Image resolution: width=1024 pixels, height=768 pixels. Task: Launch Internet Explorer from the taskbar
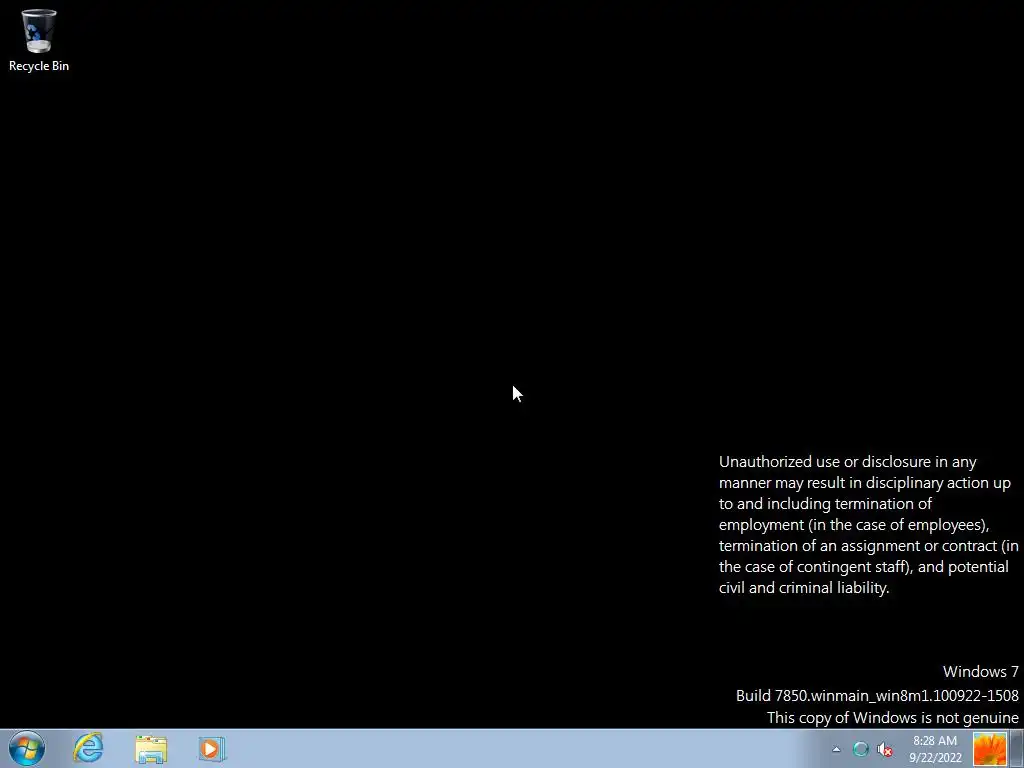coord(88,748)
